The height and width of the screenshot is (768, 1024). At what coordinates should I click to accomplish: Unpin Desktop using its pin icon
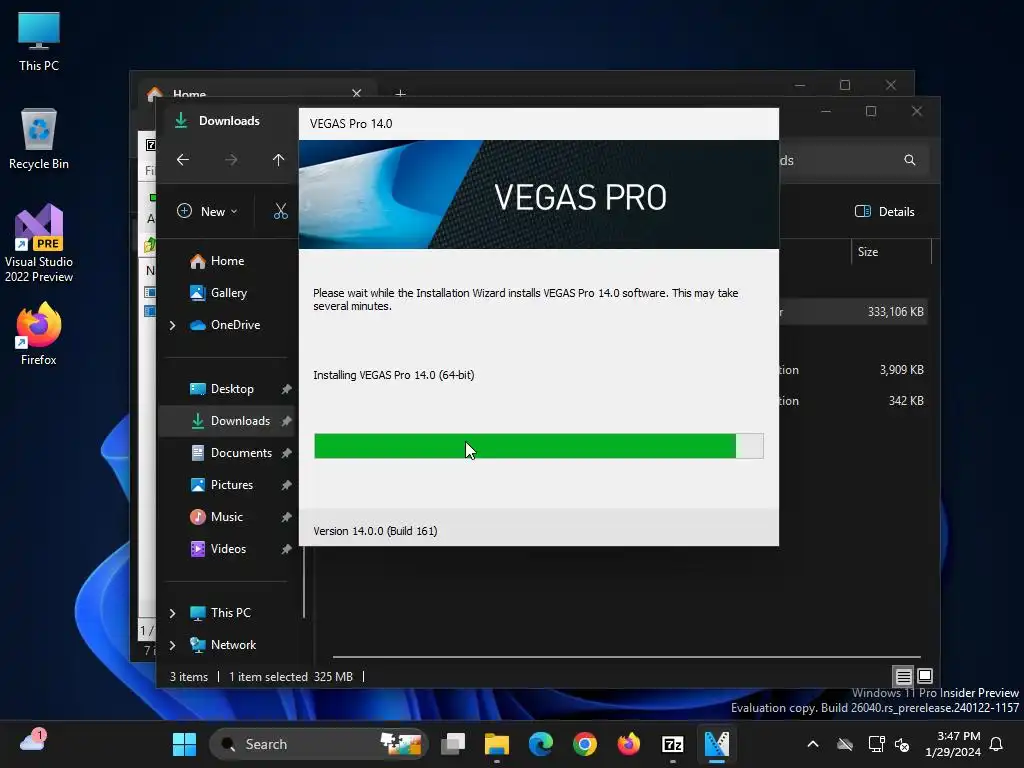286,389
